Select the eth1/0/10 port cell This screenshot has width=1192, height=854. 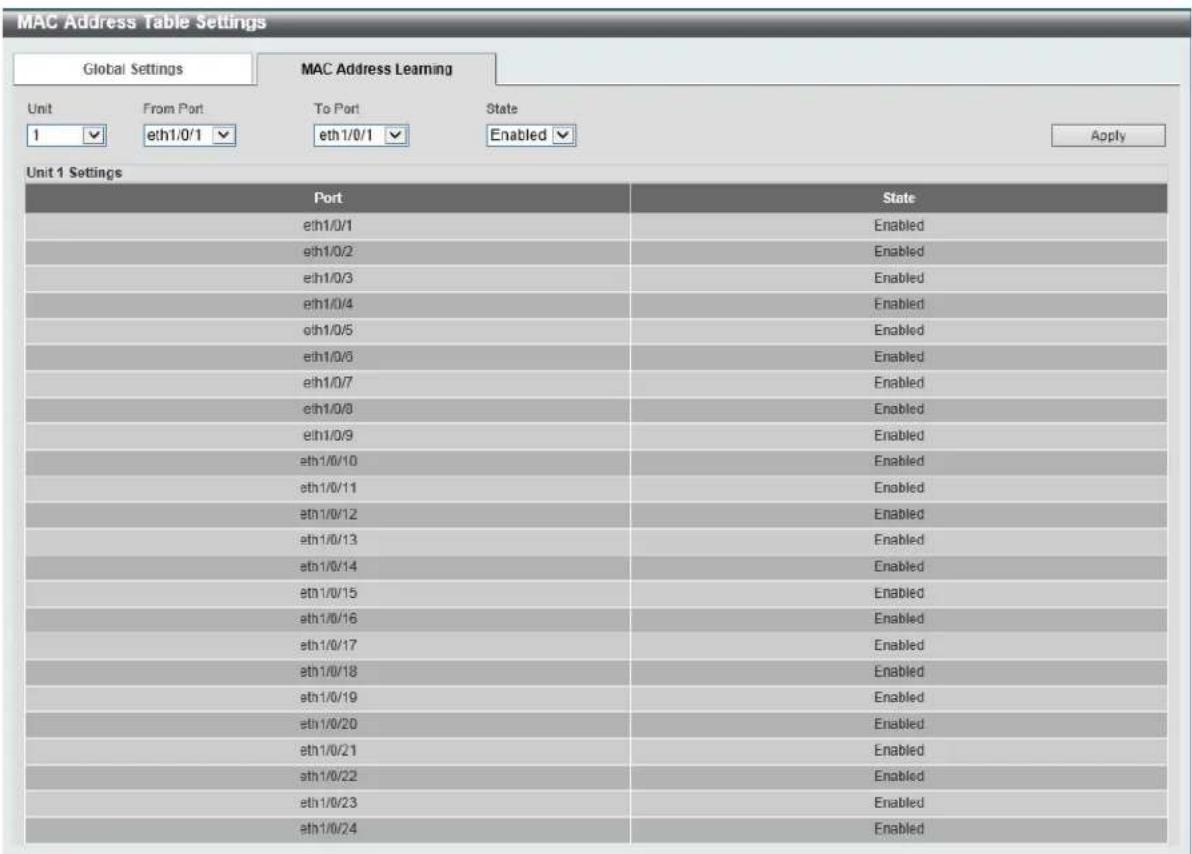coord(328,462)
